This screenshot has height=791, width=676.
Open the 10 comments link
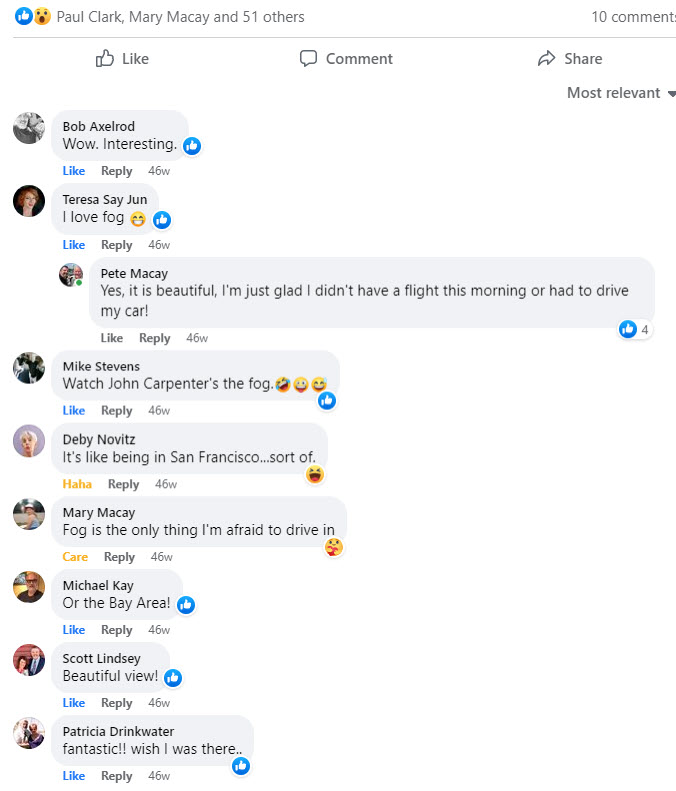click(632, 16)
